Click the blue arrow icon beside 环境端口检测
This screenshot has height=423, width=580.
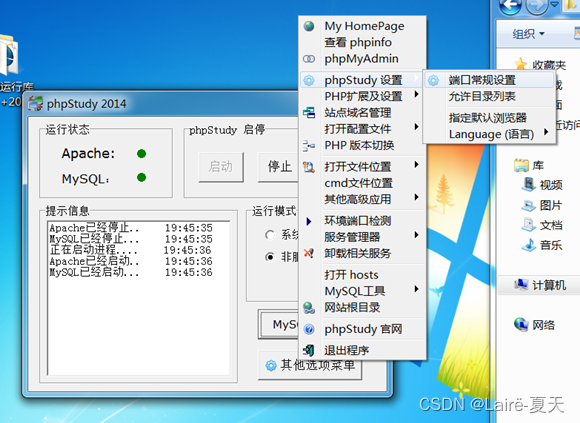point(309,221)
